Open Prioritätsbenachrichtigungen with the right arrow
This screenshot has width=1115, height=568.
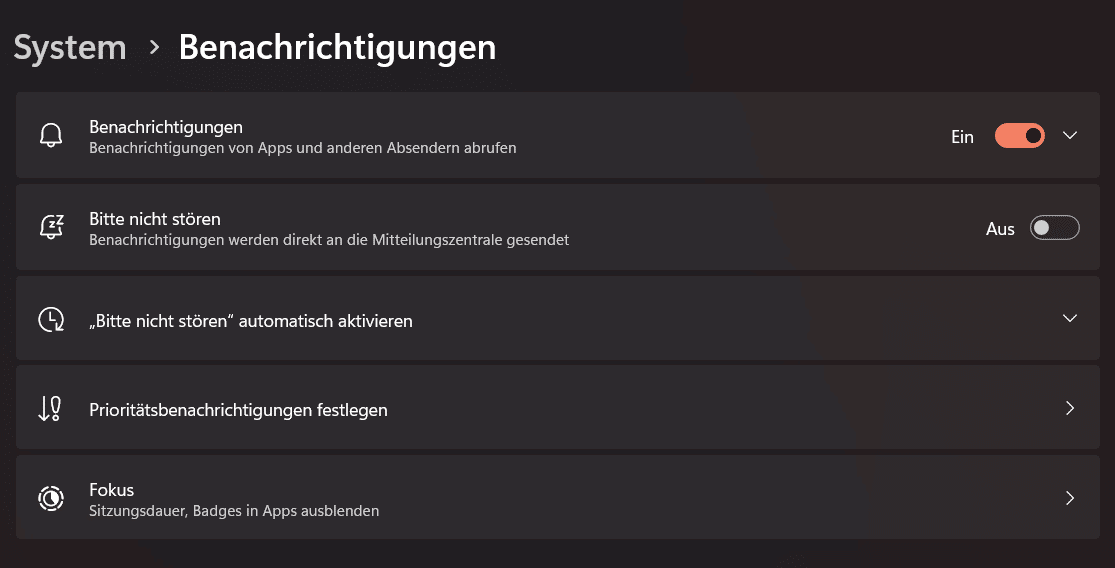coord(1070,408)
